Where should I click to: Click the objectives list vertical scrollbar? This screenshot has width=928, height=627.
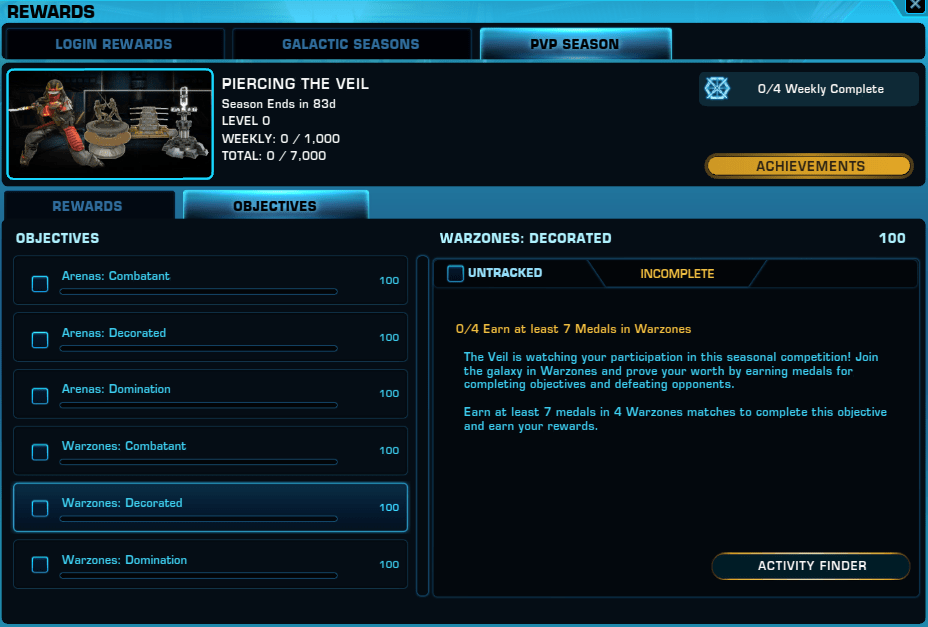(x=423, y=426)
